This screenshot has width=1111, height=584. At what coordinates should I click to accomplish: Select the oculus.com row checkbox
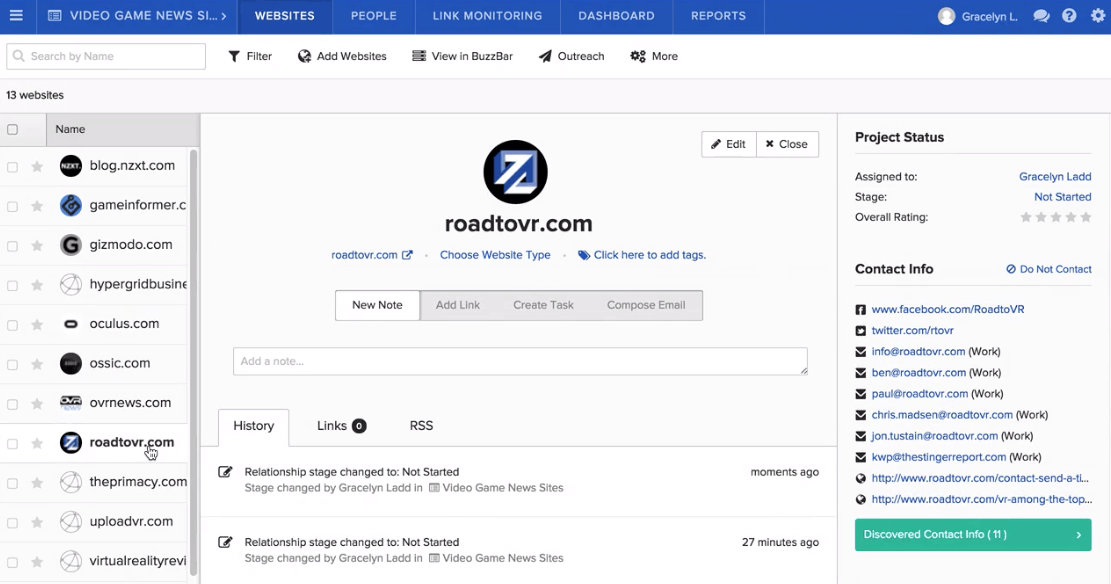point(13,325)
